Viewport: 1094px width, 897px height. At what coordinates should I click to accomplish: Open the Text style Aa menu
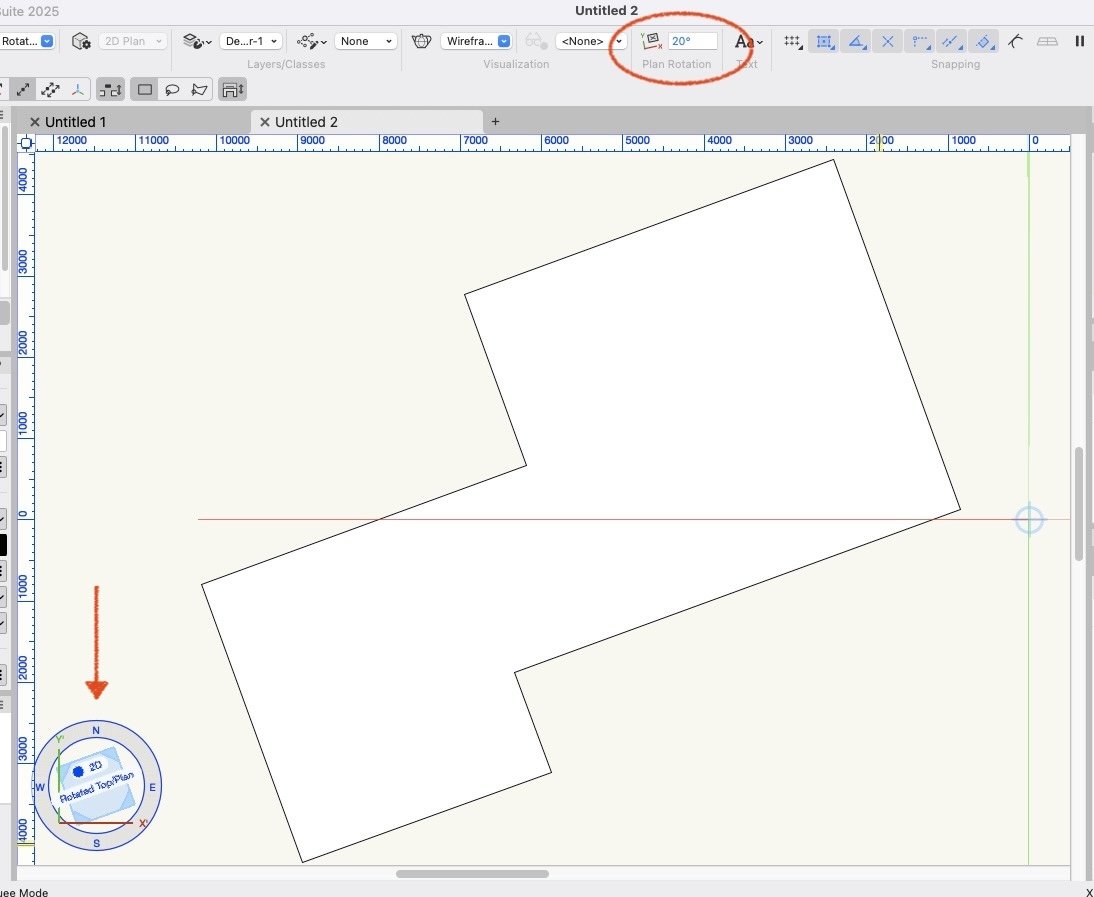[748, 41]
